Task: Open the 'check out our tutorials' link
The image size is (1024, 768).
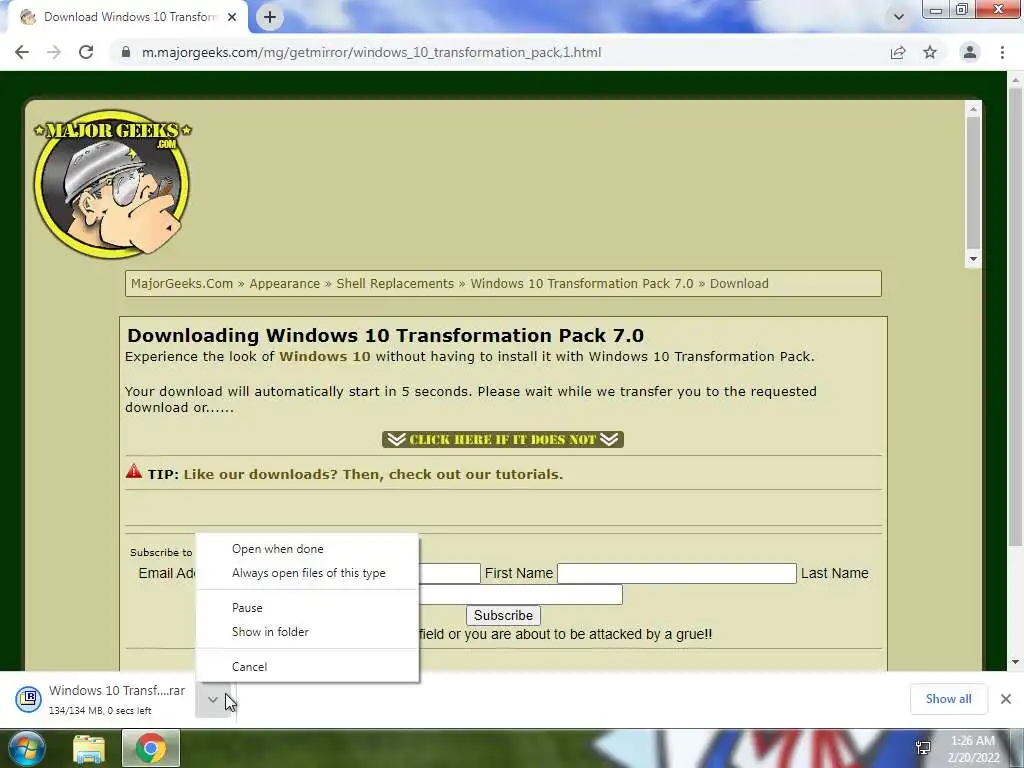Action: click(x=373, y=474)
